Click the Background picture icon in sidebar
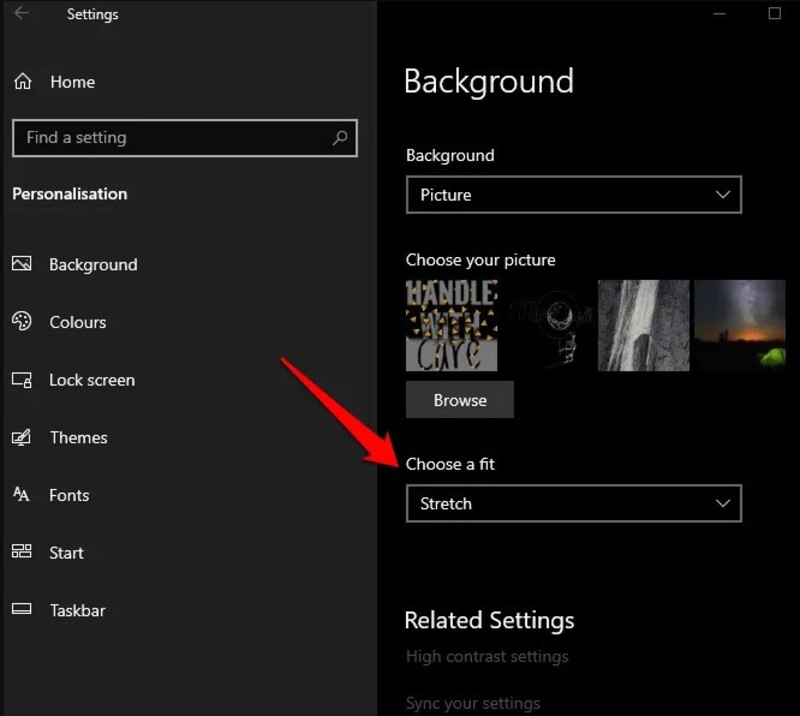800x716 pixels. pyautogui.click(x=21, y=264)
